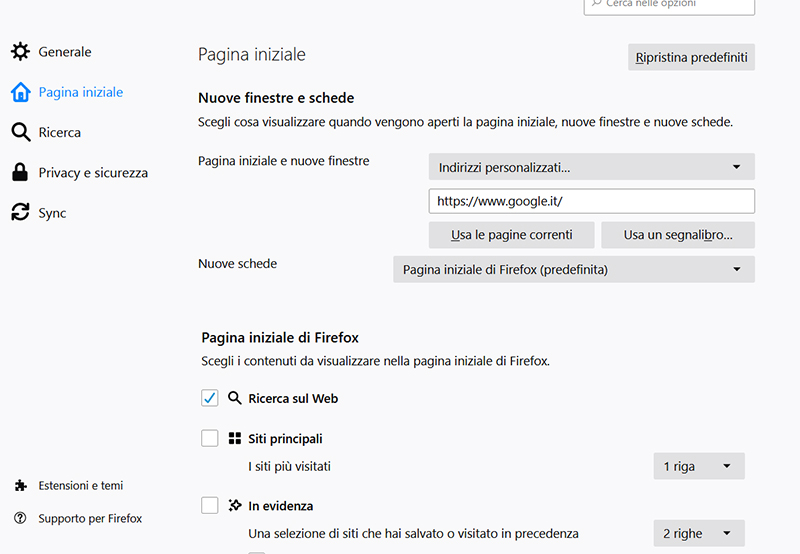Click Usa un segnalibro button

click(x=678, y=235)
